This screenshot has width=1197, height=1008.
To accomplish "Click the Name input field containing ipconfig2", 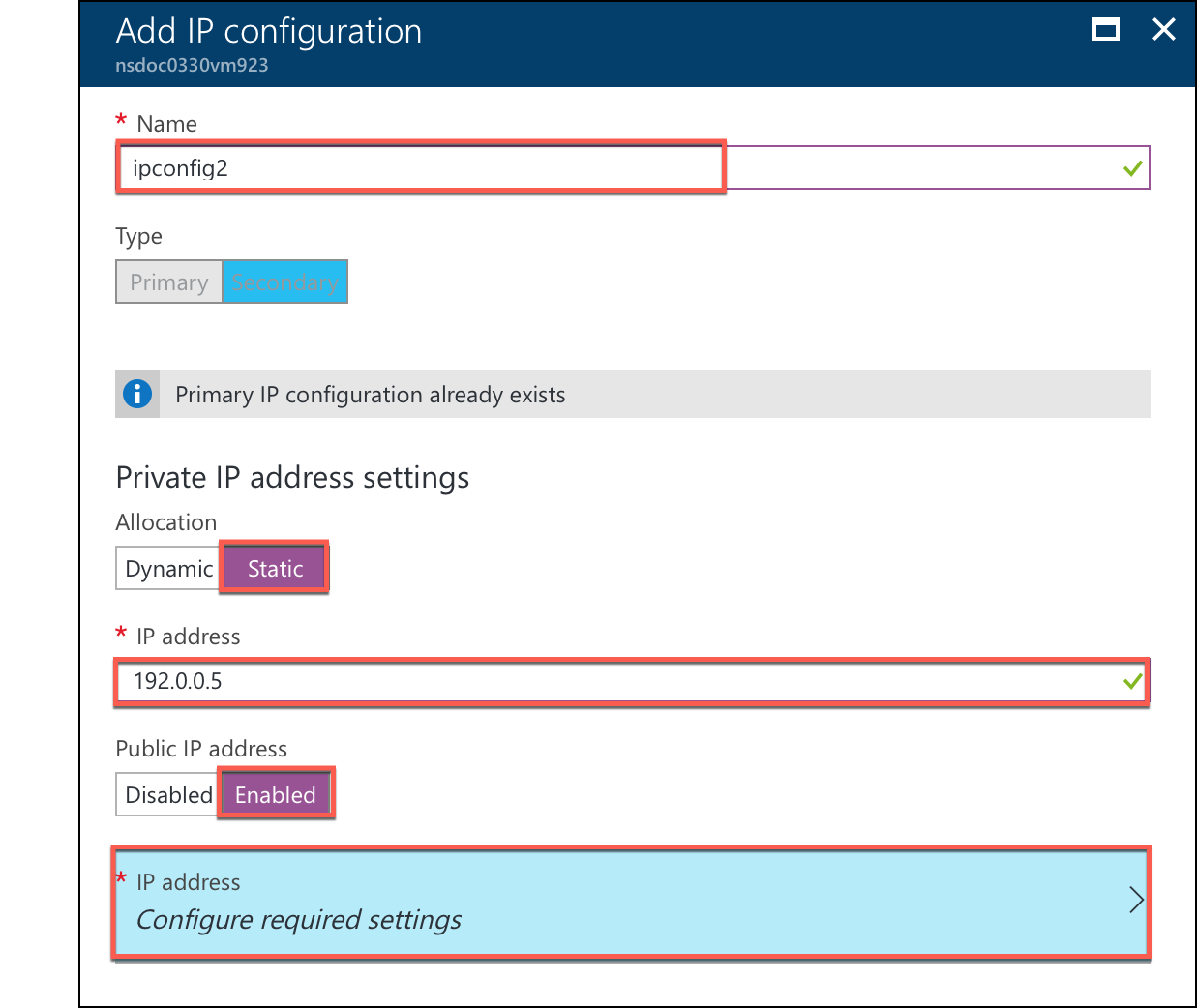I will click(x=633, y=167).
